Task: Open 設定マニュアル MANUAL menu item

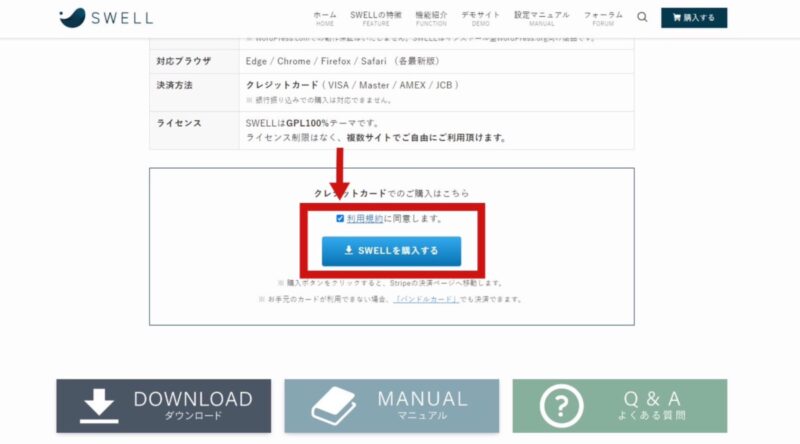Action: point(541,18)
